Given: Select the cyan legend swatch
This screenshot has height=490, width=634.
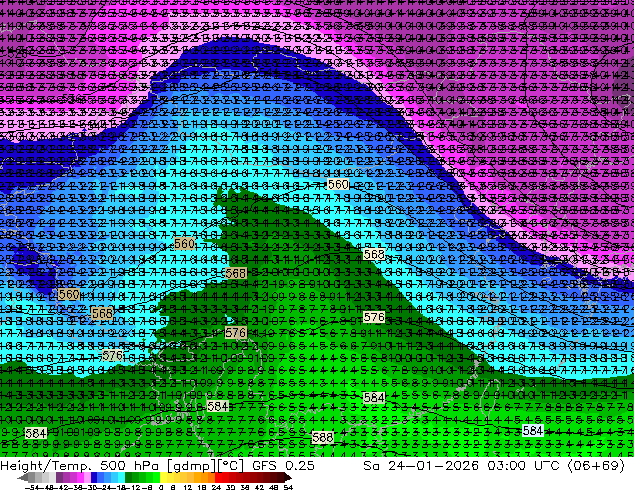Looking at the screenshot, I should pos(121,478).
